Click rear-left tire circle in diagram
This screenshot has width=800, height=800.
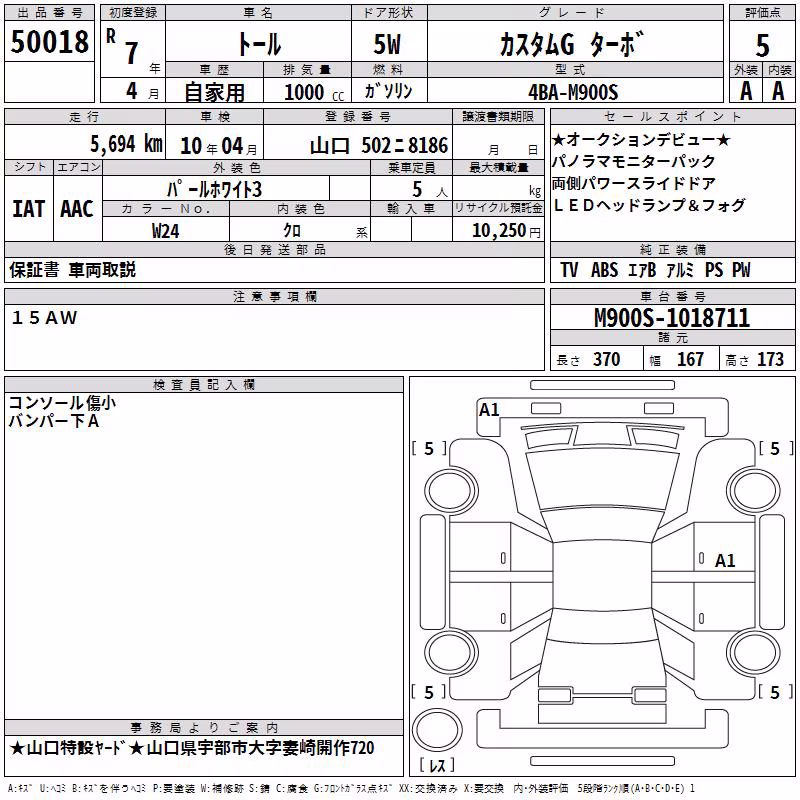click(451, 653)
